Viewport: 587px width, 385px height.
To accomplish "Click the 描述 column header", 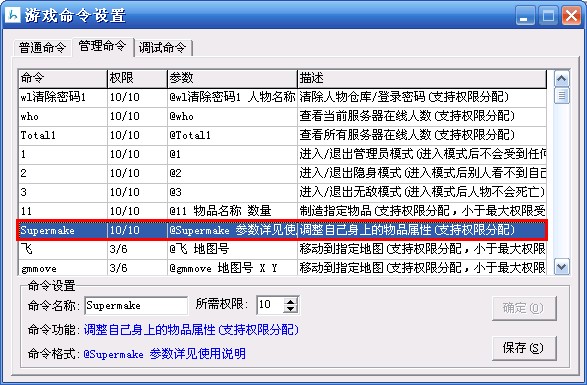I will (x=422, y=78).
